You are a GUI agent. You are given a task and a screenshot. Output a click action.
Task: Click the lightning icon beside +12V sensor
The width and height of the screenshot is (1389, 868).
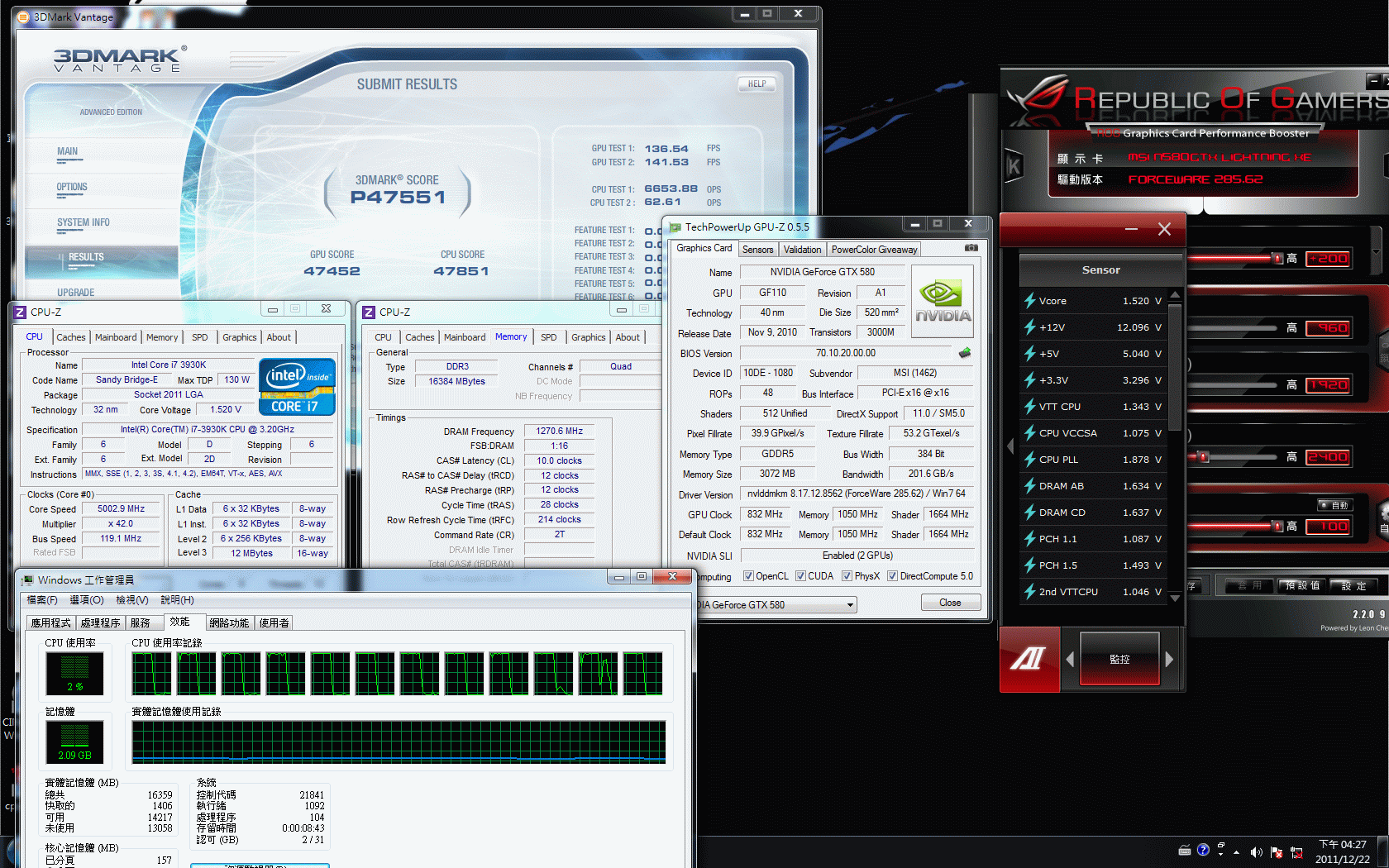(1030, 327)
